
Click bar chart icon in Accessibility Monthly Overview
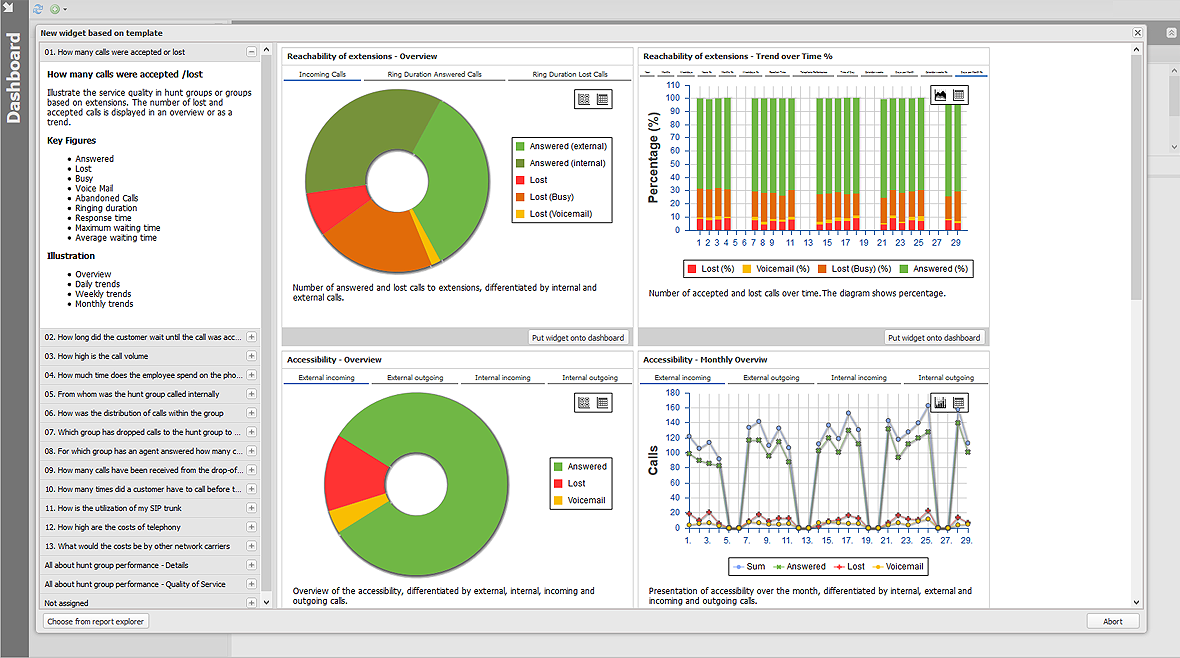[940, 403]
